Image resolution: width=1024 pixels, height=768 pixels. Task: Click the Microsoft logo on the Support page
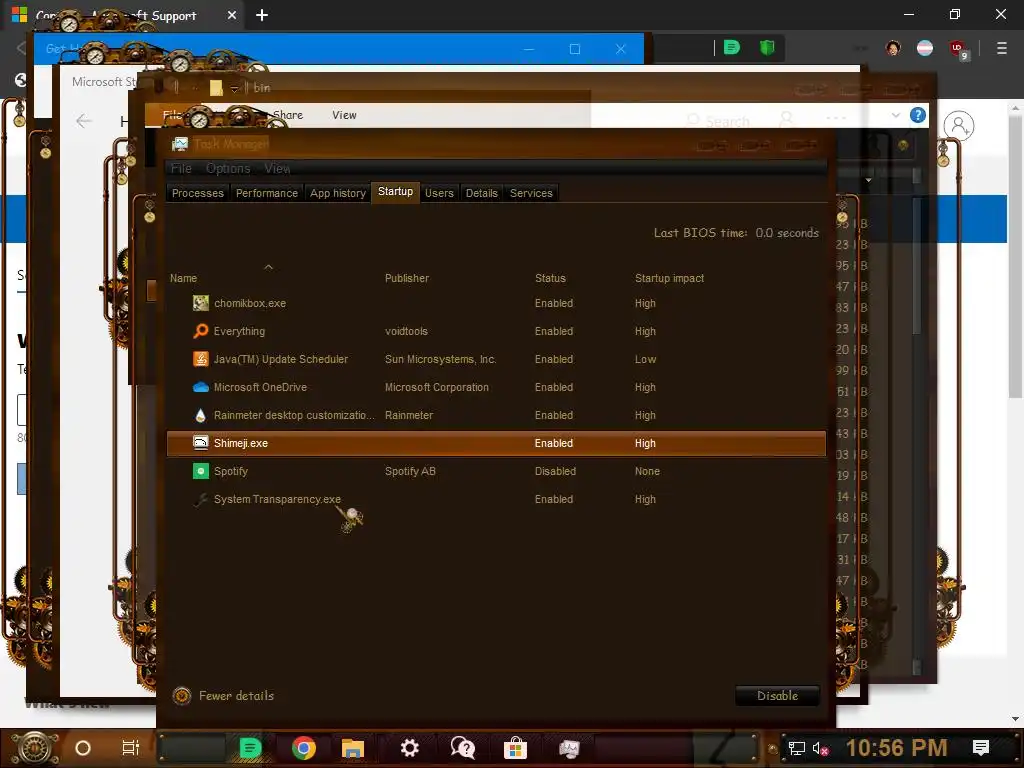click(20, 14)
